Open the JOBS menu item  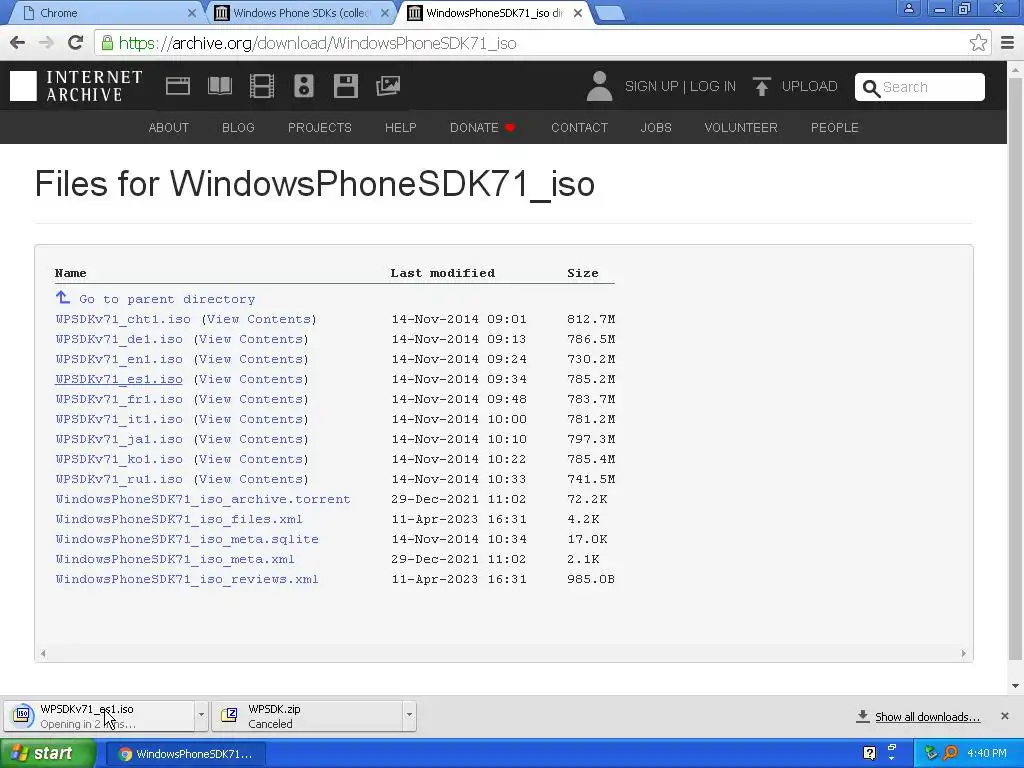click(x=656, y=127)
